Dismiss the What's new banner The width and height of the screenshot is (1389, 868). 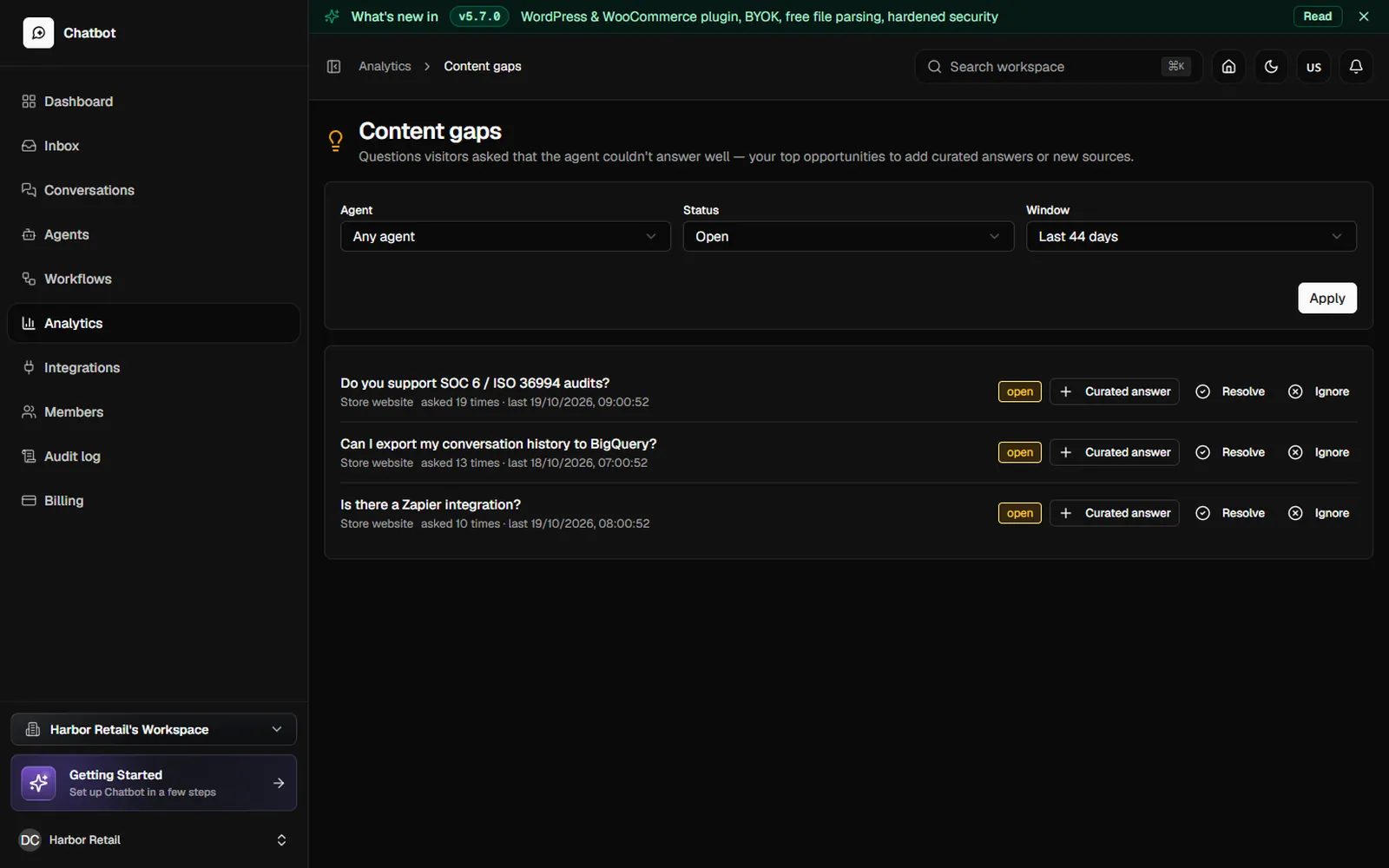click(1364, 16)
